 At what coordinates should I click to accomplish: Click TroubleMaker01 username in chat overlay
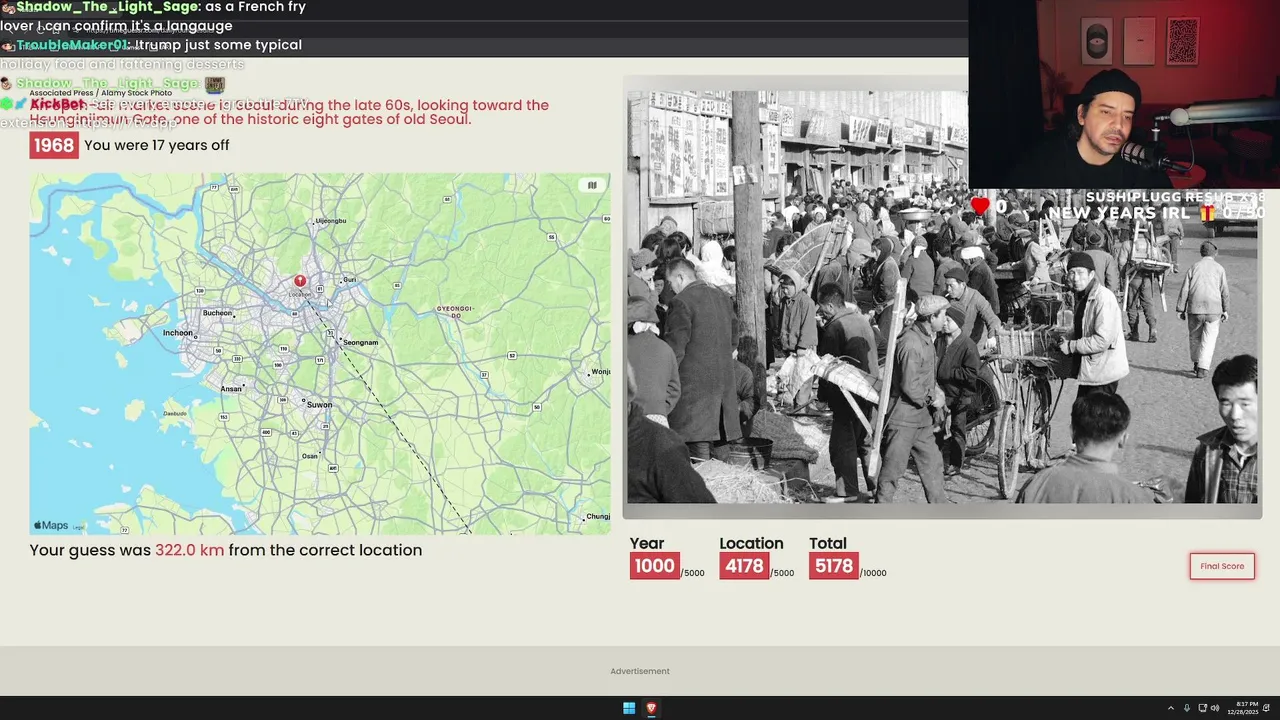pos(73,45)
